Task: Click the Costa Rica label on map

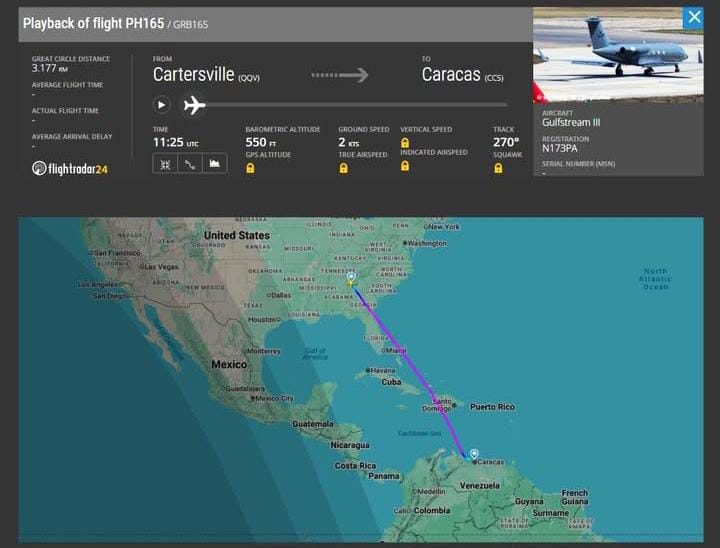Action: 355,466
